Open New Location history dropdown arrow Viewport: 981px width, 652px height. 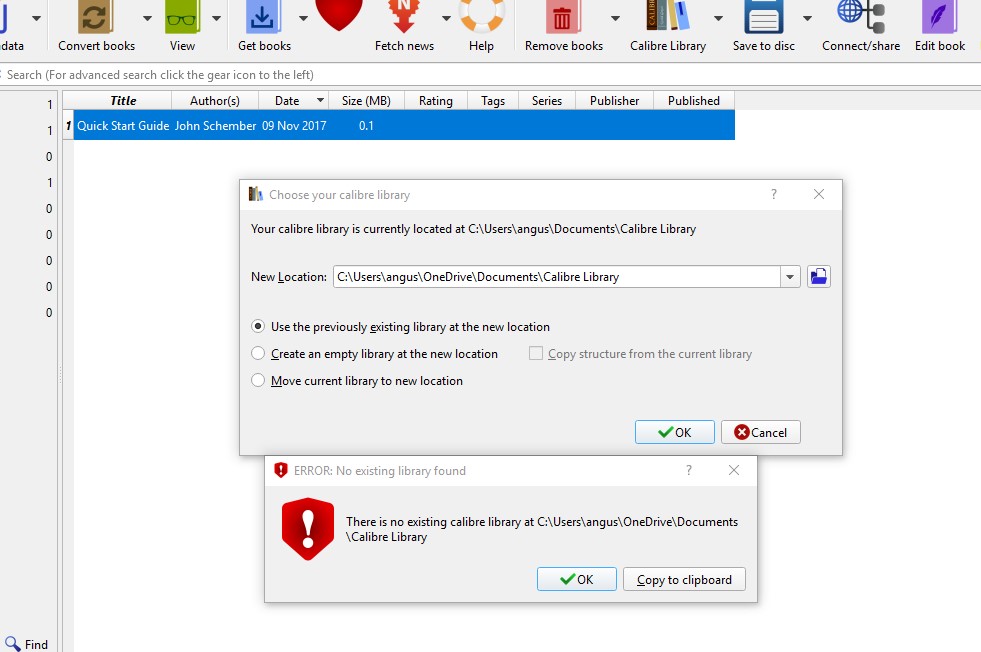[790, 277]
